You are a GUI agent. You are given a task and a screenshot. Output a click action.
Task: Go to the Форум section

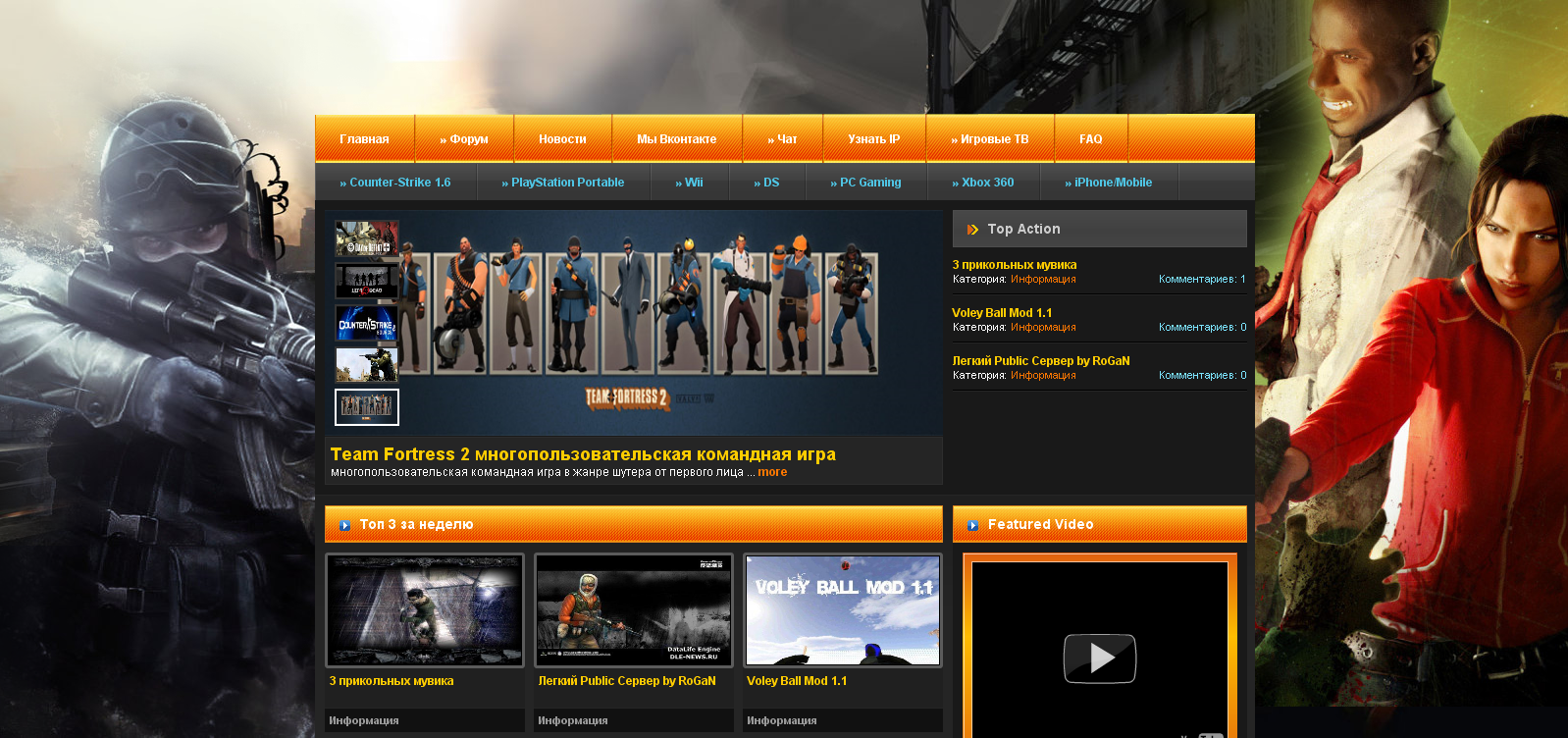(x=464, y=139)
